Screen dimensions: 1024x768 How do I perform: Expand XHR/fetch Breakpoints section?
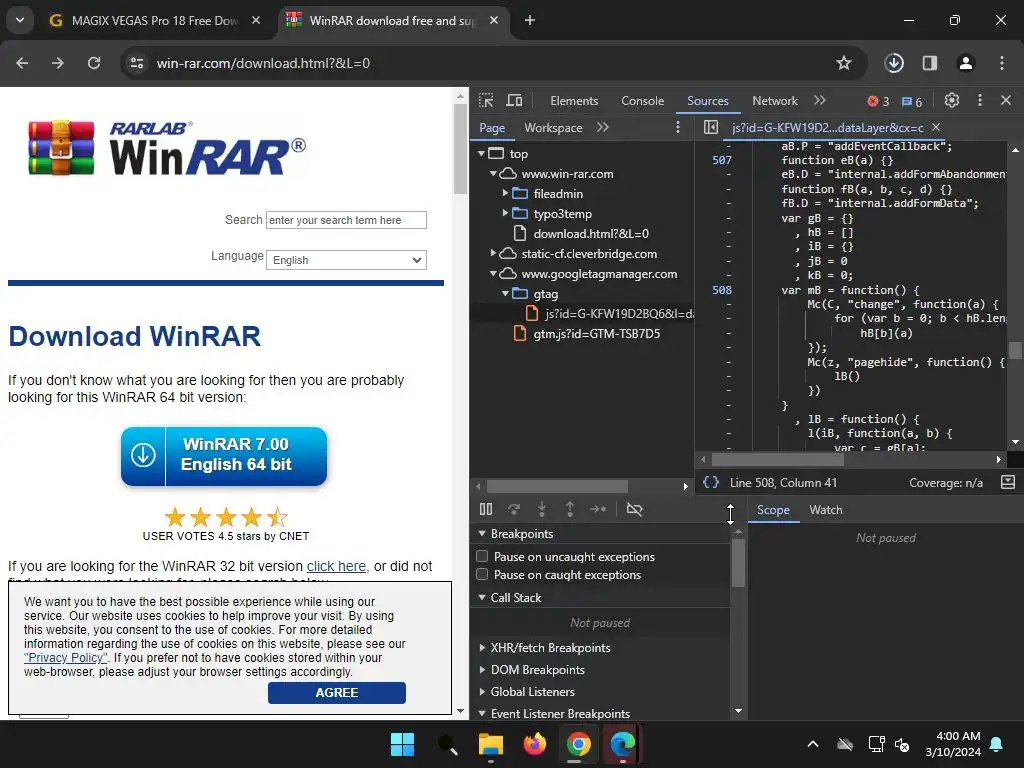pyautogui.click(x=482, y=648)
